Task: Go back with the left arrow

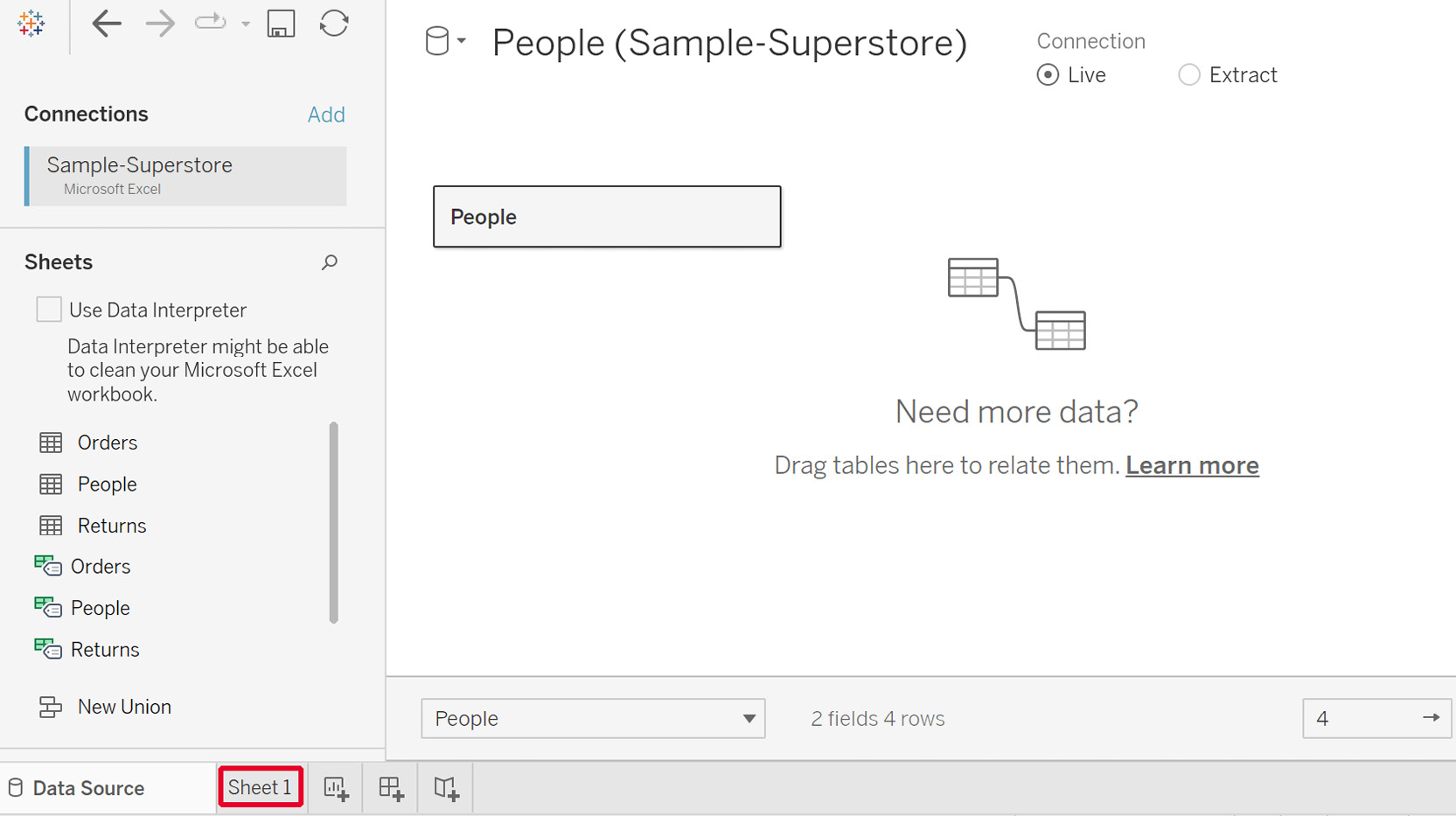Action: click(x=107, y=24)
